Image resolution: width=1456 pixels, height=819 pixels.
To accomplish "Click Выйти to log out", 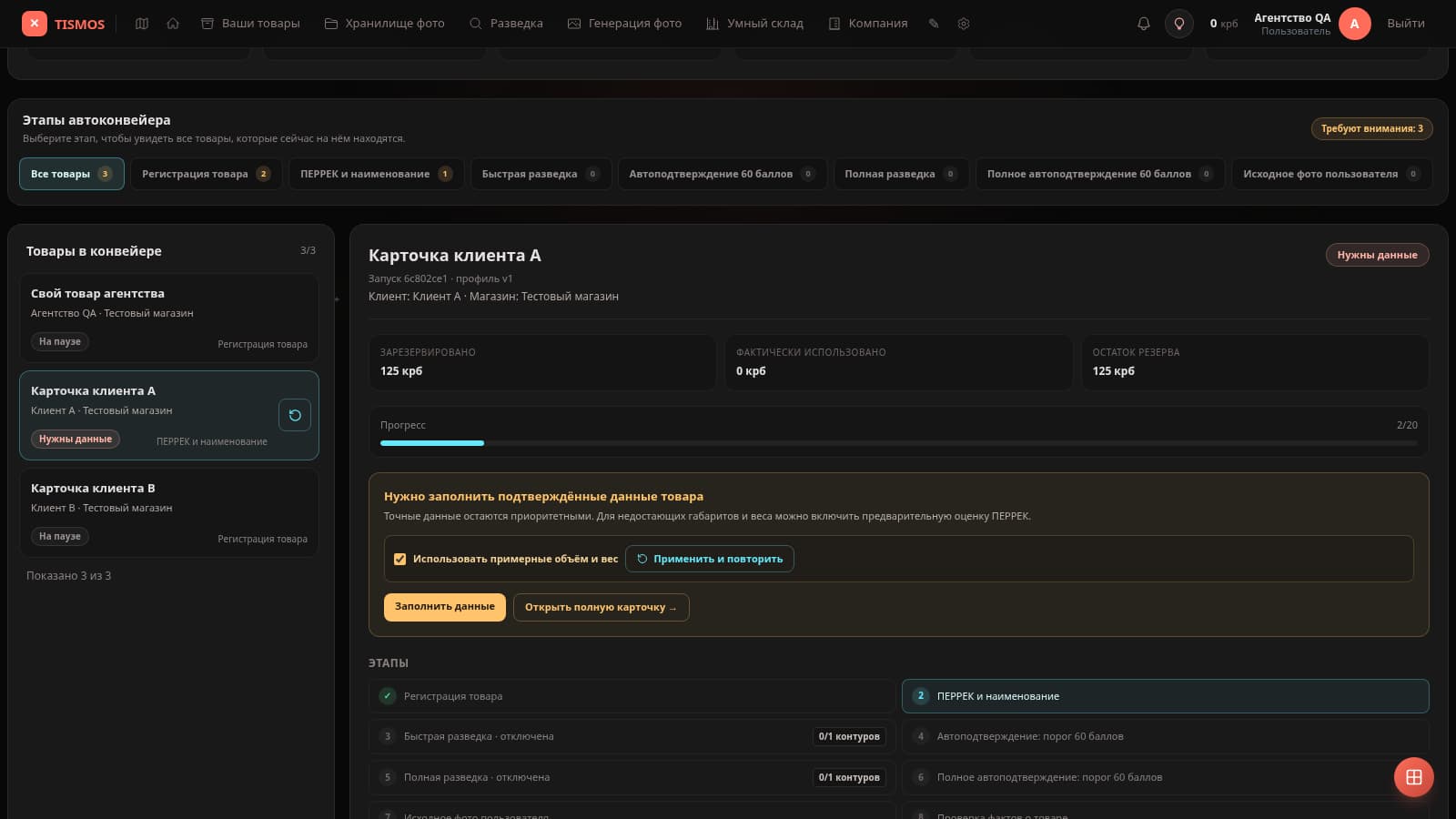I will [1406, 24].
